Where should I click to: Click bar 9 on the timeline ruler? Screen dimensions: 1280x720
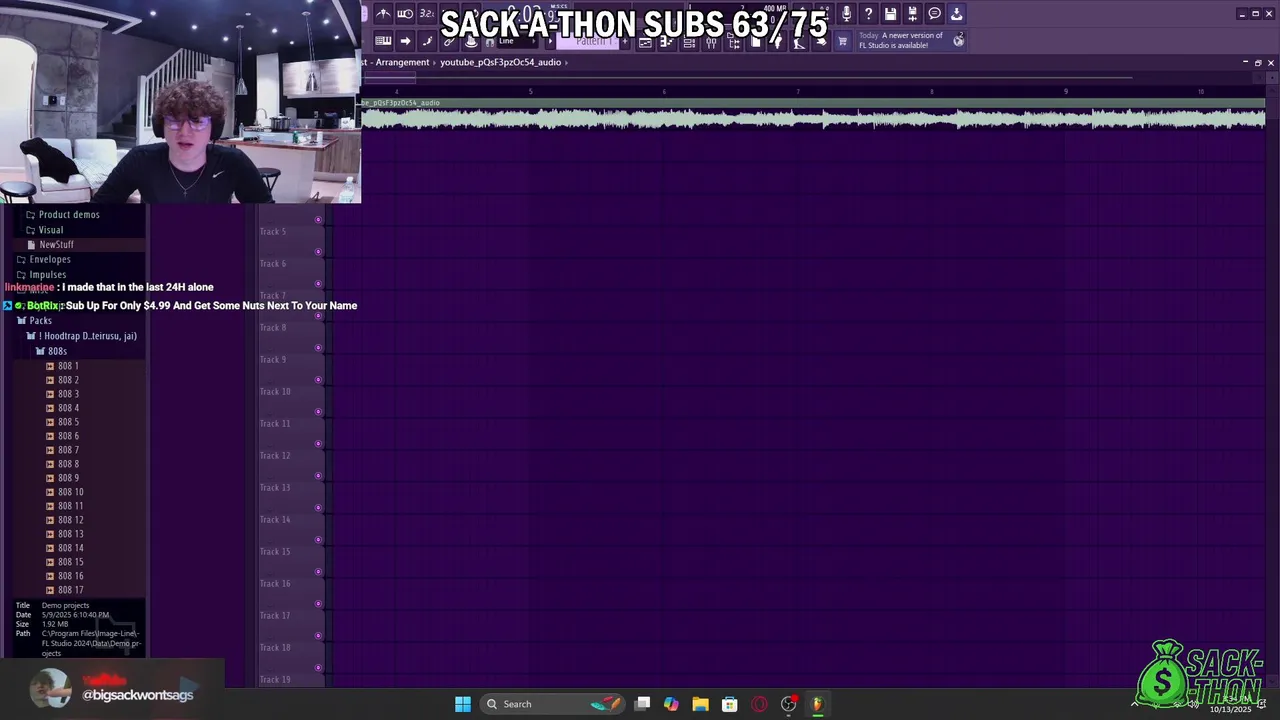1065,92
